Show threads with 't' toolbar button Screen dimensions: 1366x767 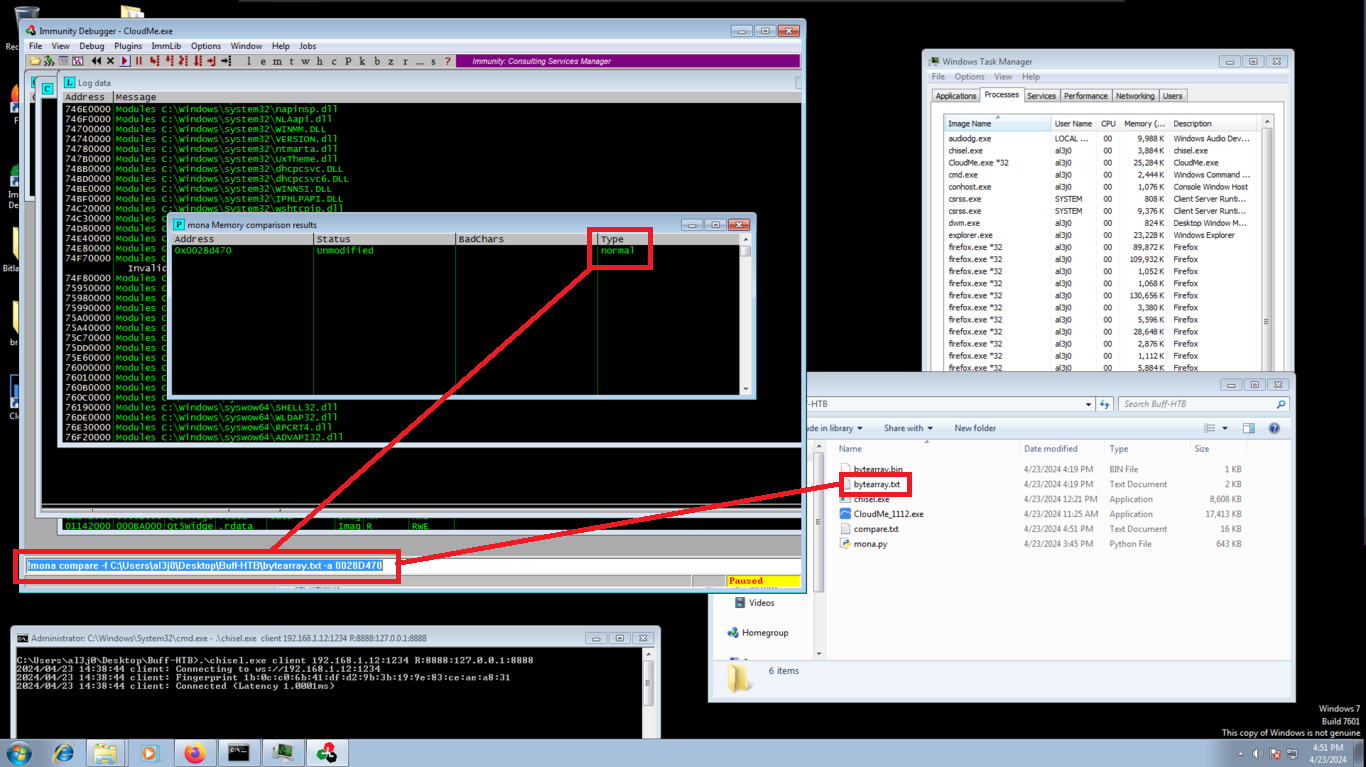click(292, 61)
